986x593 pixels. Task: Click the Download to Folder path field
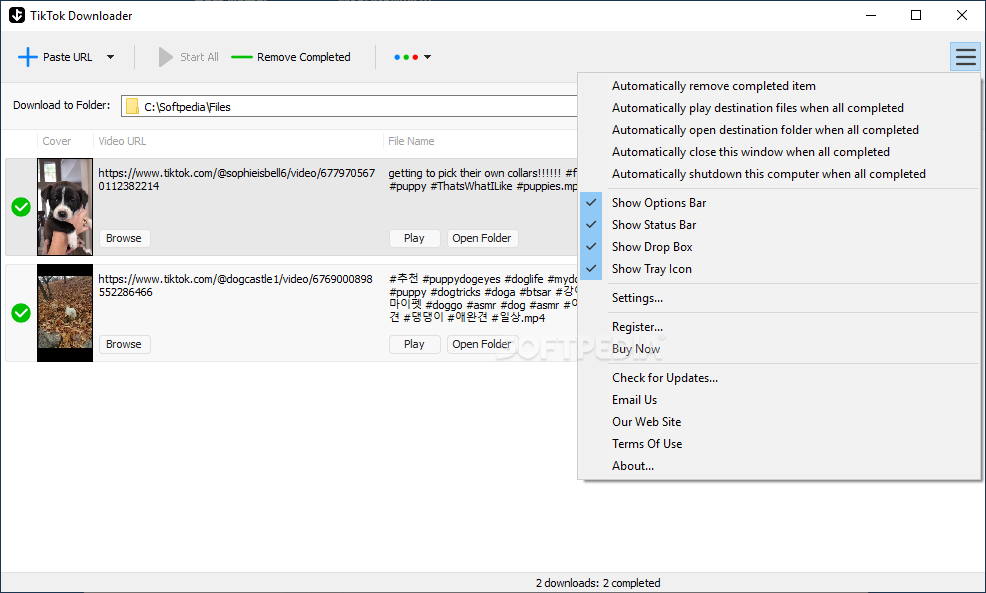(x=349, y=106)
